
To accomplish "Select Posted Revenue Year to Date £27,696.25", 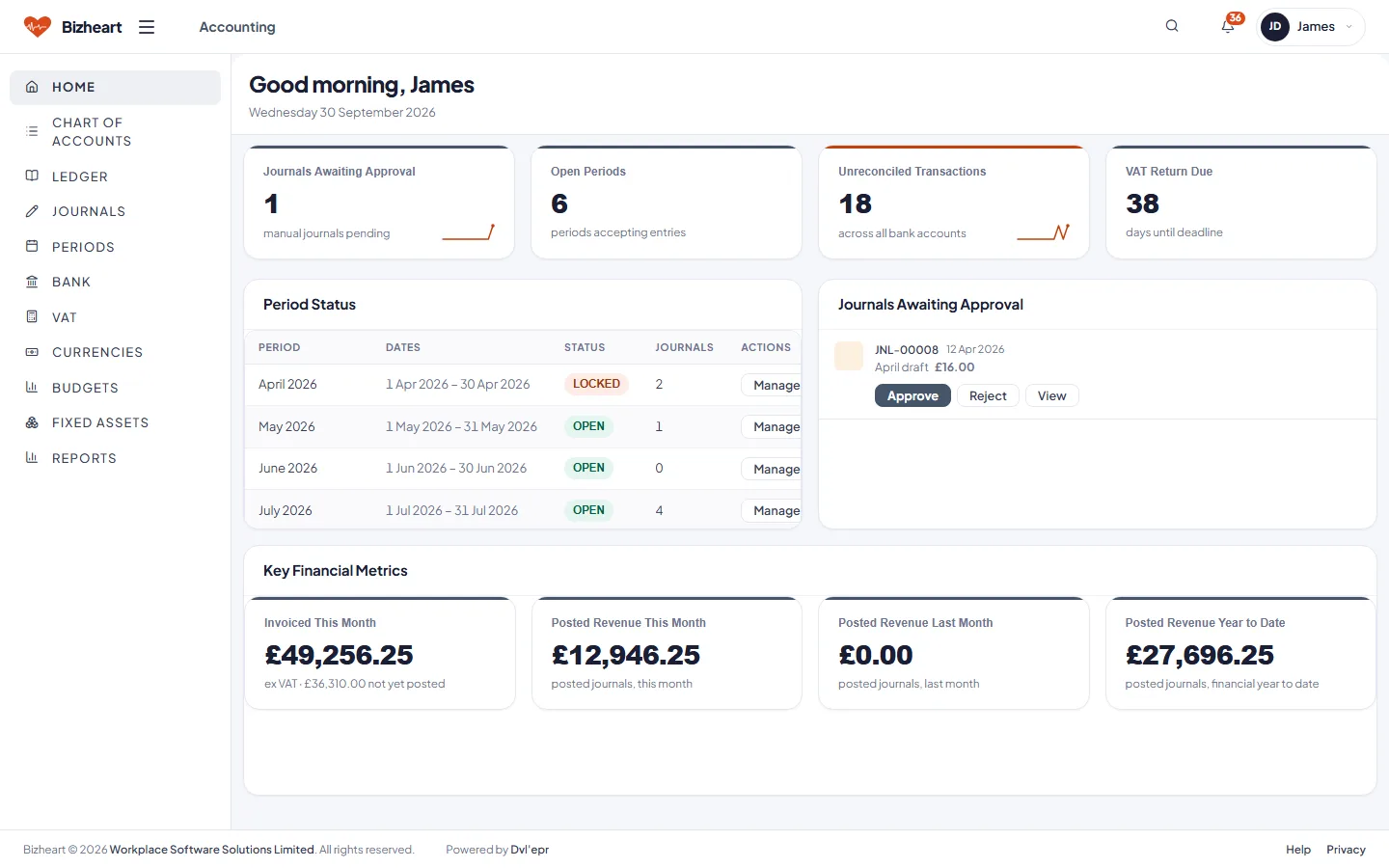I will click(1200, 655).
